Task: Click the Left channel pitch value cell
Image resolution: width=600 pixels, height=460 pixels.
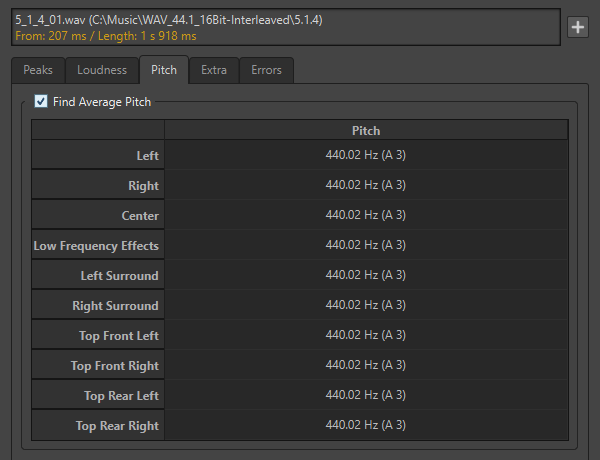Action: 366,156
